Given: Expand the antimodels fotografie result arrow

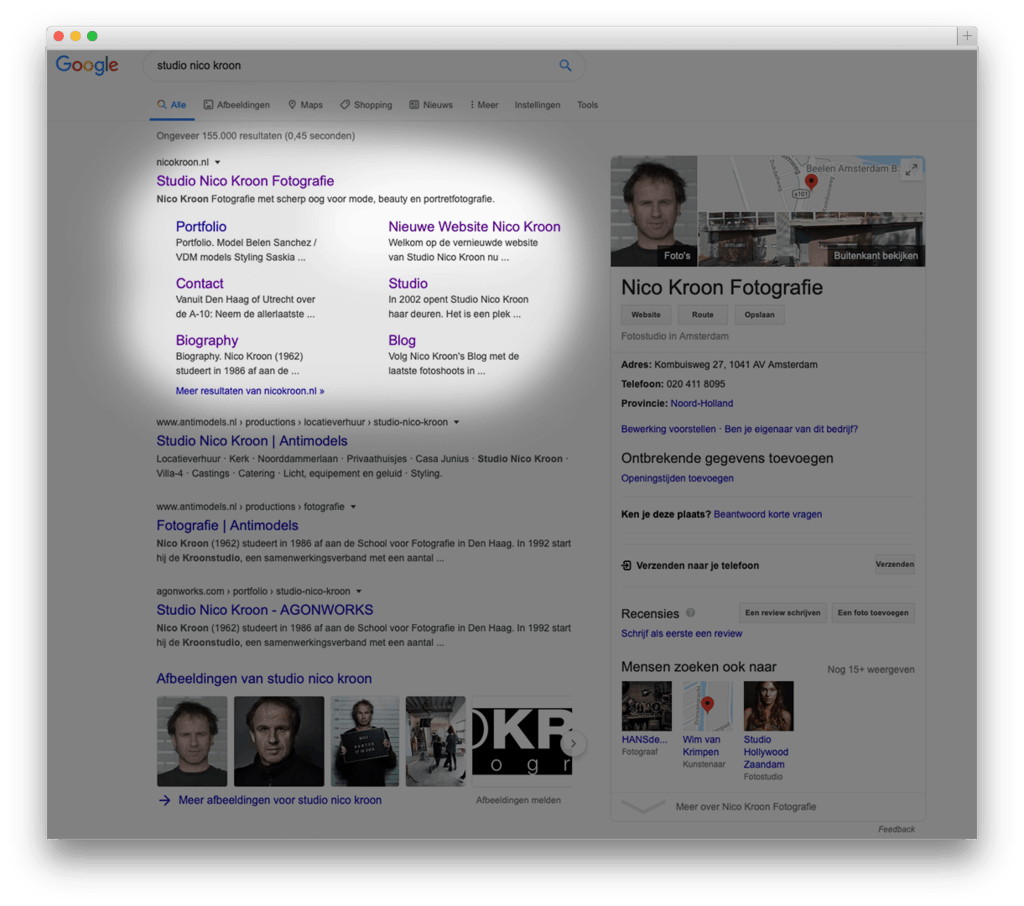Looking at the screenshot, I should pos(353,506).
